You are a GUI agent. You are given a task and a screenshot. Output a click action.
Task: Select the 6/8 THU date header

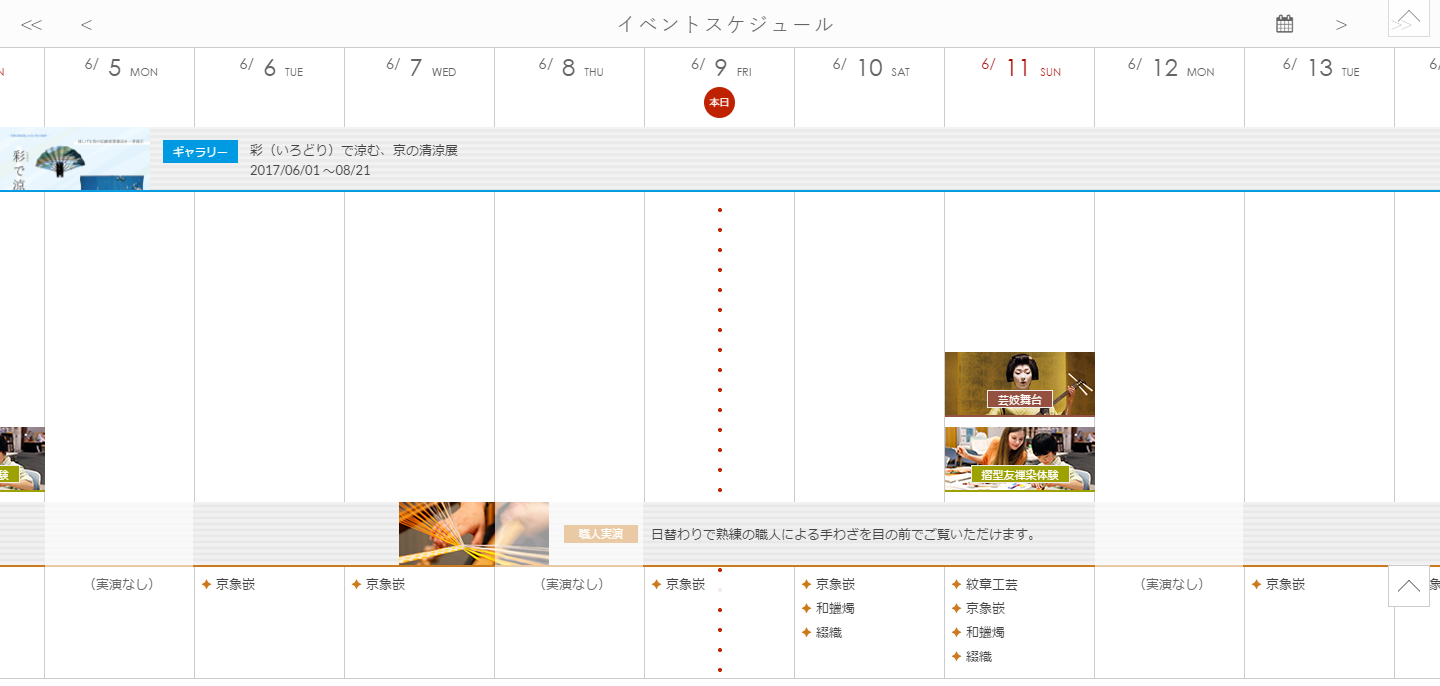coord(570,68)
